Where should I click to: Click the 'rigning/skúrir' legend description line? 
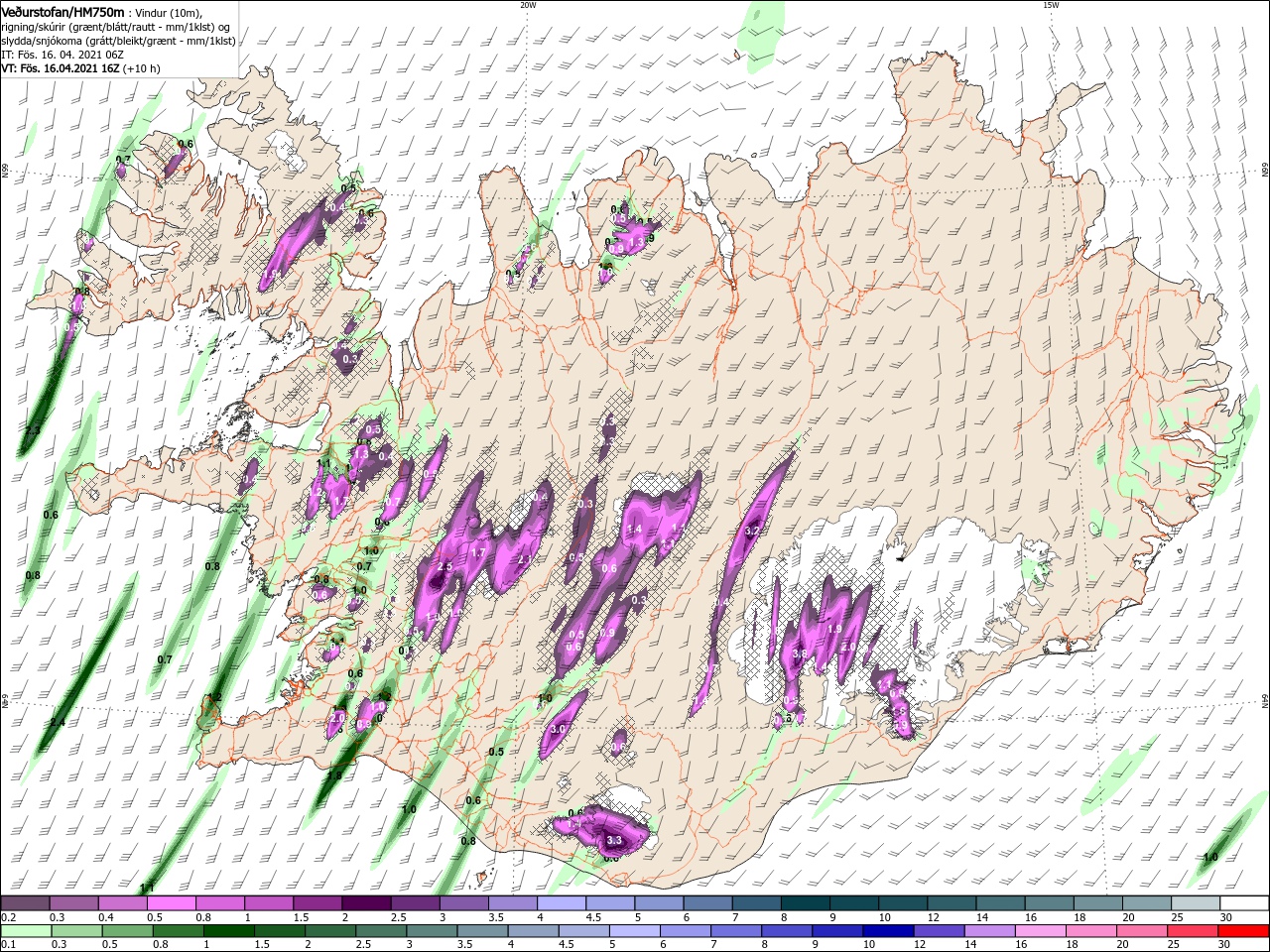coord(115,27)
